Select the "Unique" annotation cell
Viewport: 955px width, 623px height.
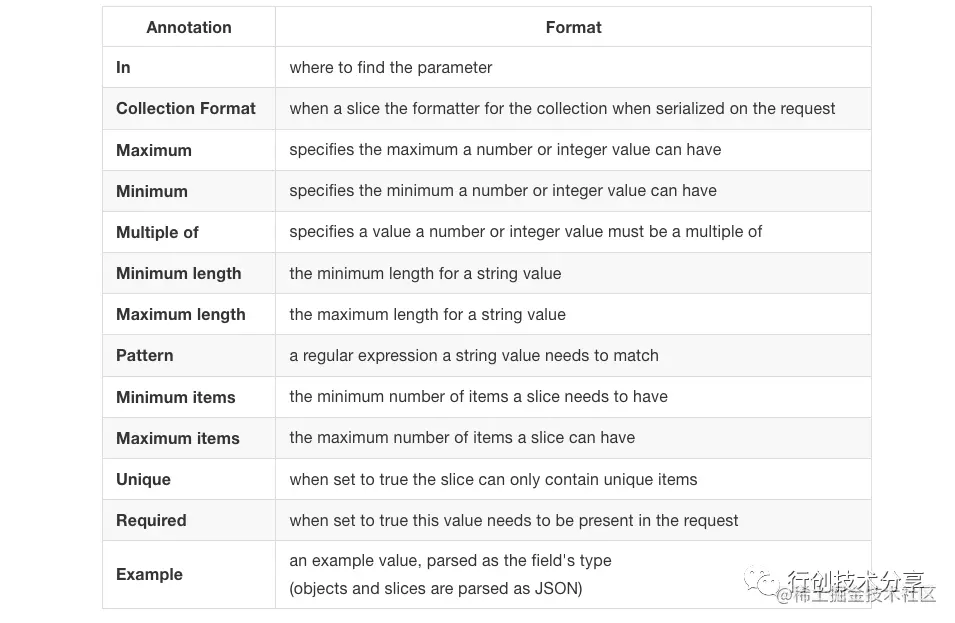(x=143, y=479)
